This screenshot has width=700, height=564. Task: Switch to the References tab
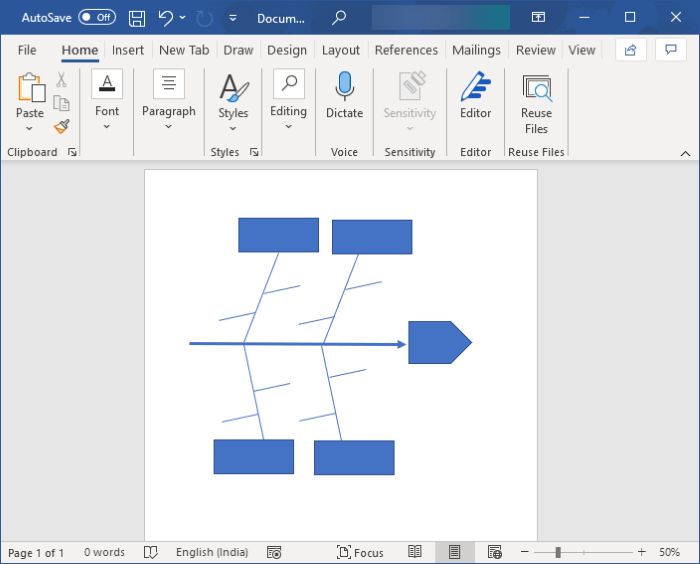pos(406,50)
